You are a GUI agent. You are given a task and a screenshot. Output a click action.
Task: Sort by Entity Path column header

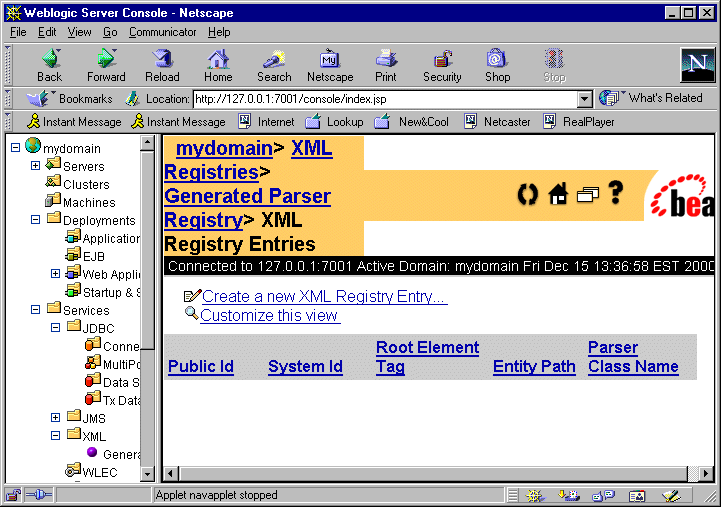[534, 366]
